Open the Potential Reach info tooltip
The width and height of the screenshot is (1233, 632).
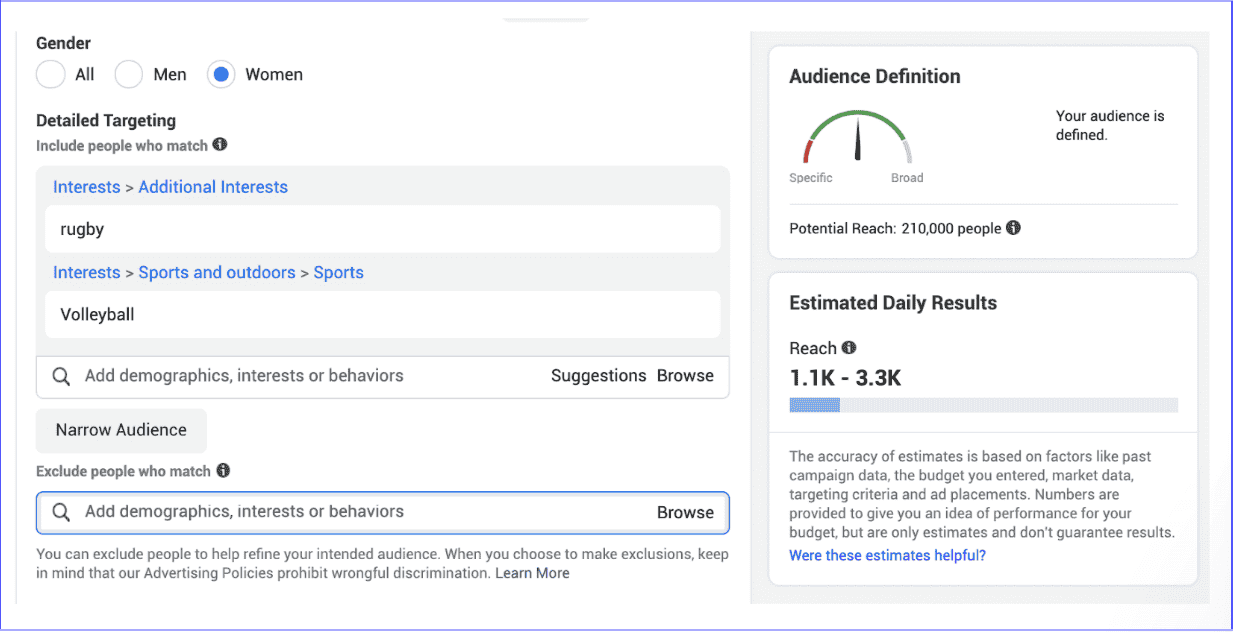pyautogui.click(x=1013, y=228)
